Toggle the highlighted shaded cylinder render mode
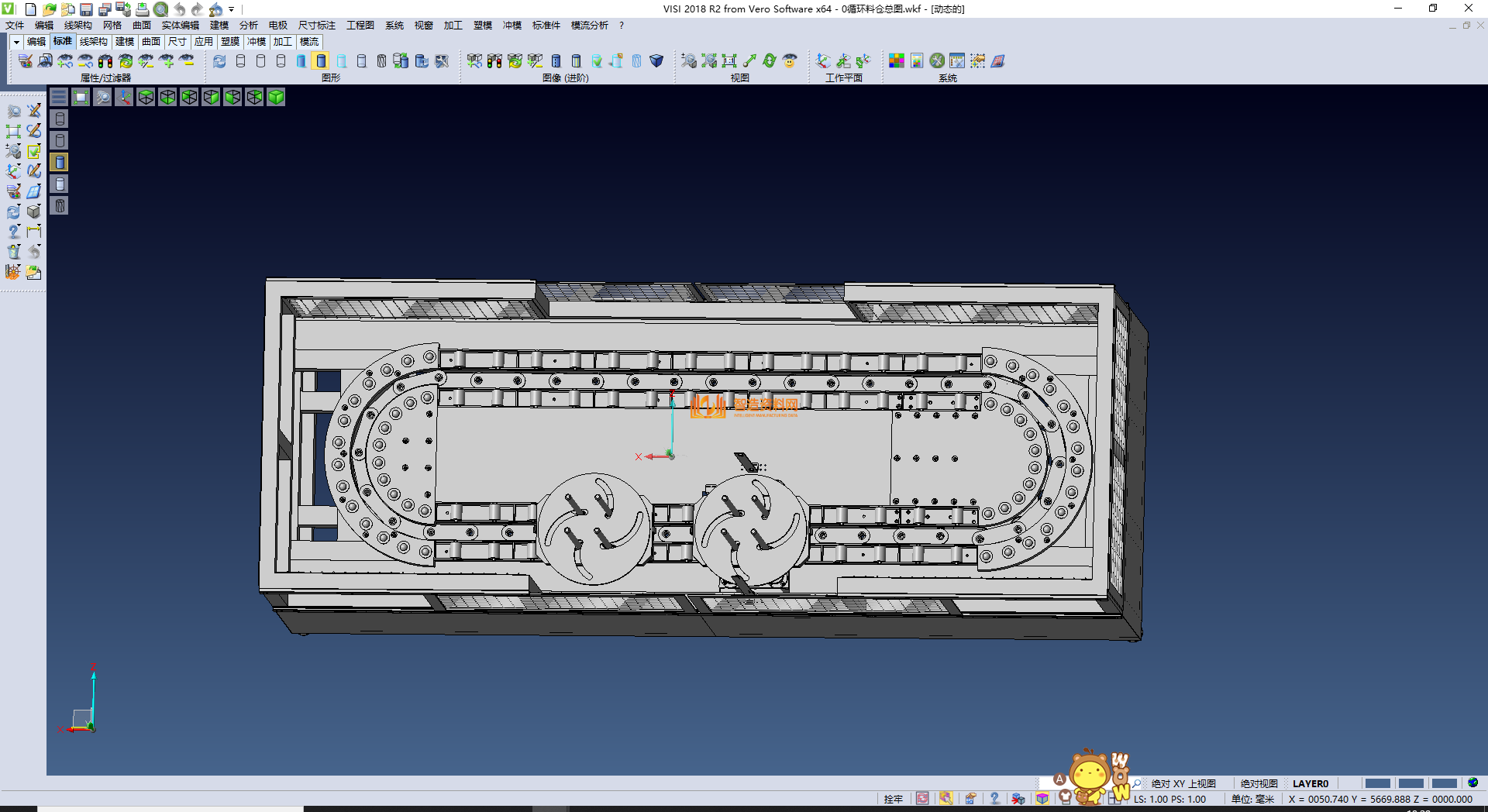This screenshot has height=812, width=1488. tap(322, 61)
